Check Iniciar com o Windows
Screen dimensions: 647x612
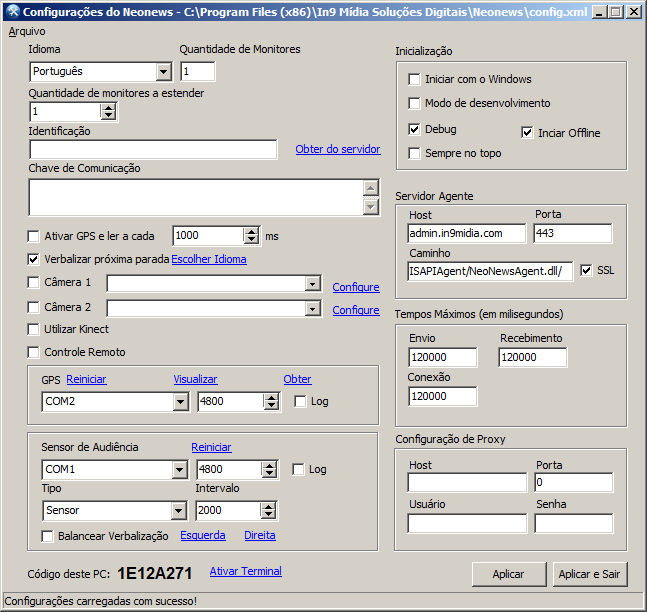(414, 79)
